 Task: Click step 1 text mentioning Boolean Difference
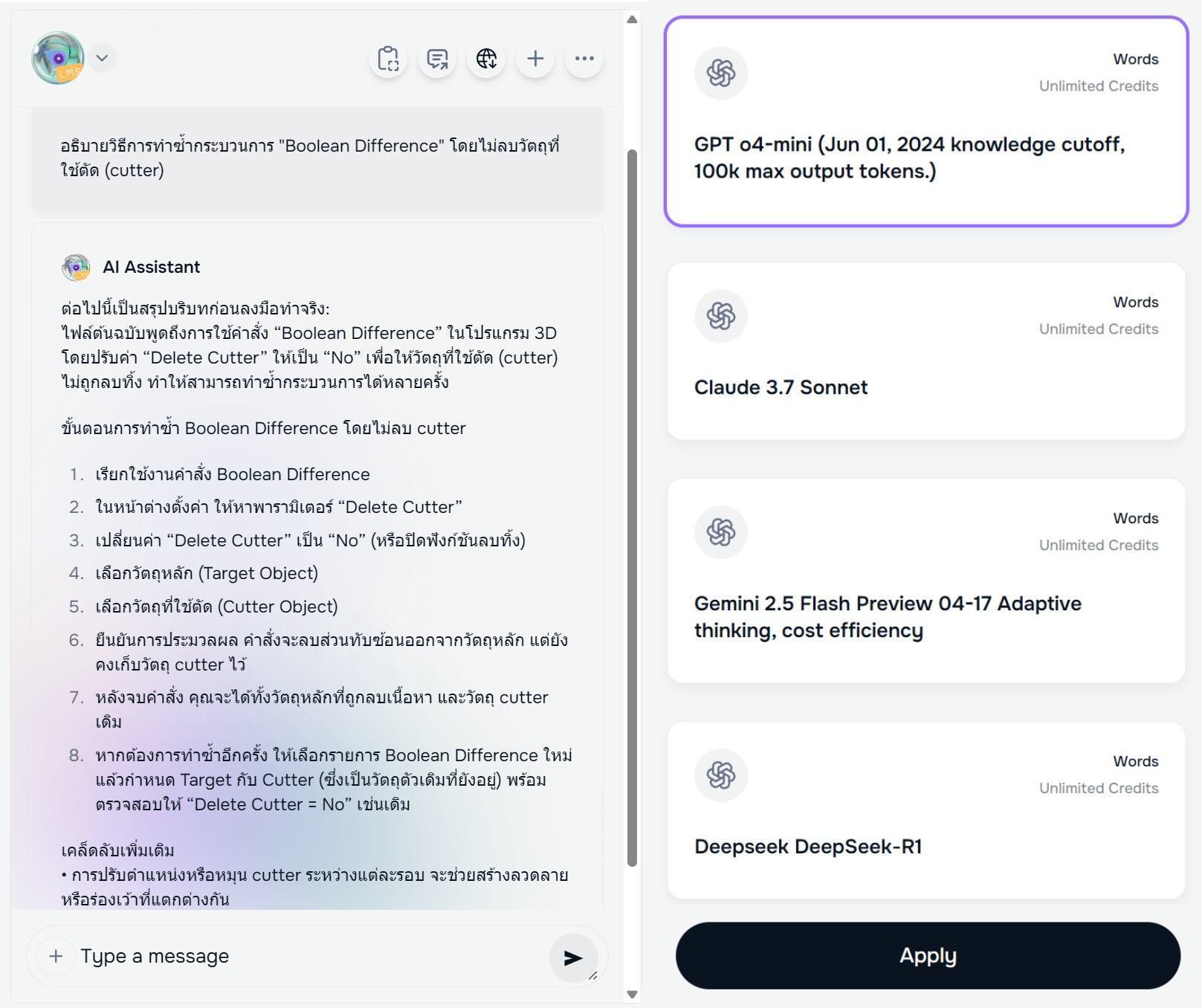[x=233, y=474]
